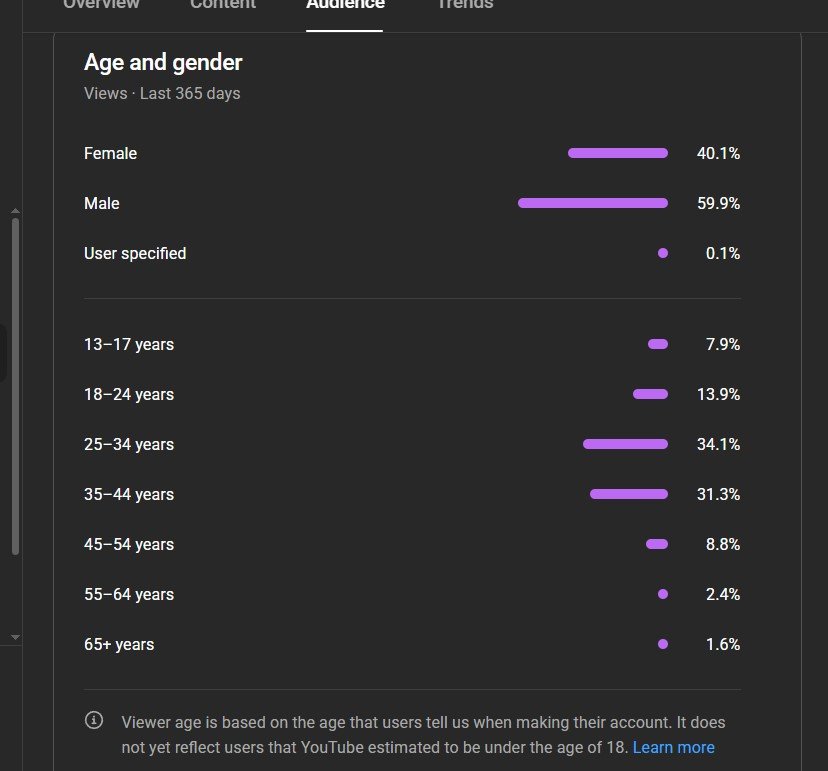Click the Male percentage bar
Viewport: 828px width, 771px height.
tap(592, 203)
